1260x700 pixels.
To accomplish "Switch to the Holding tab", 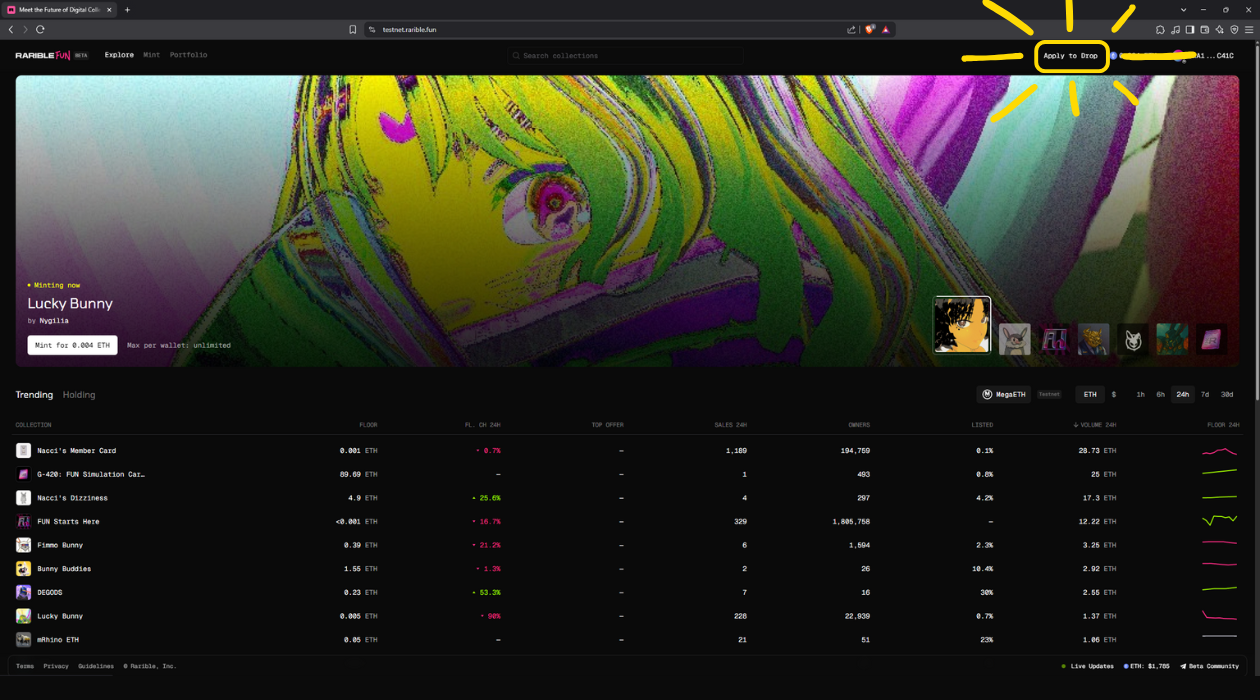I will point(79,395).
